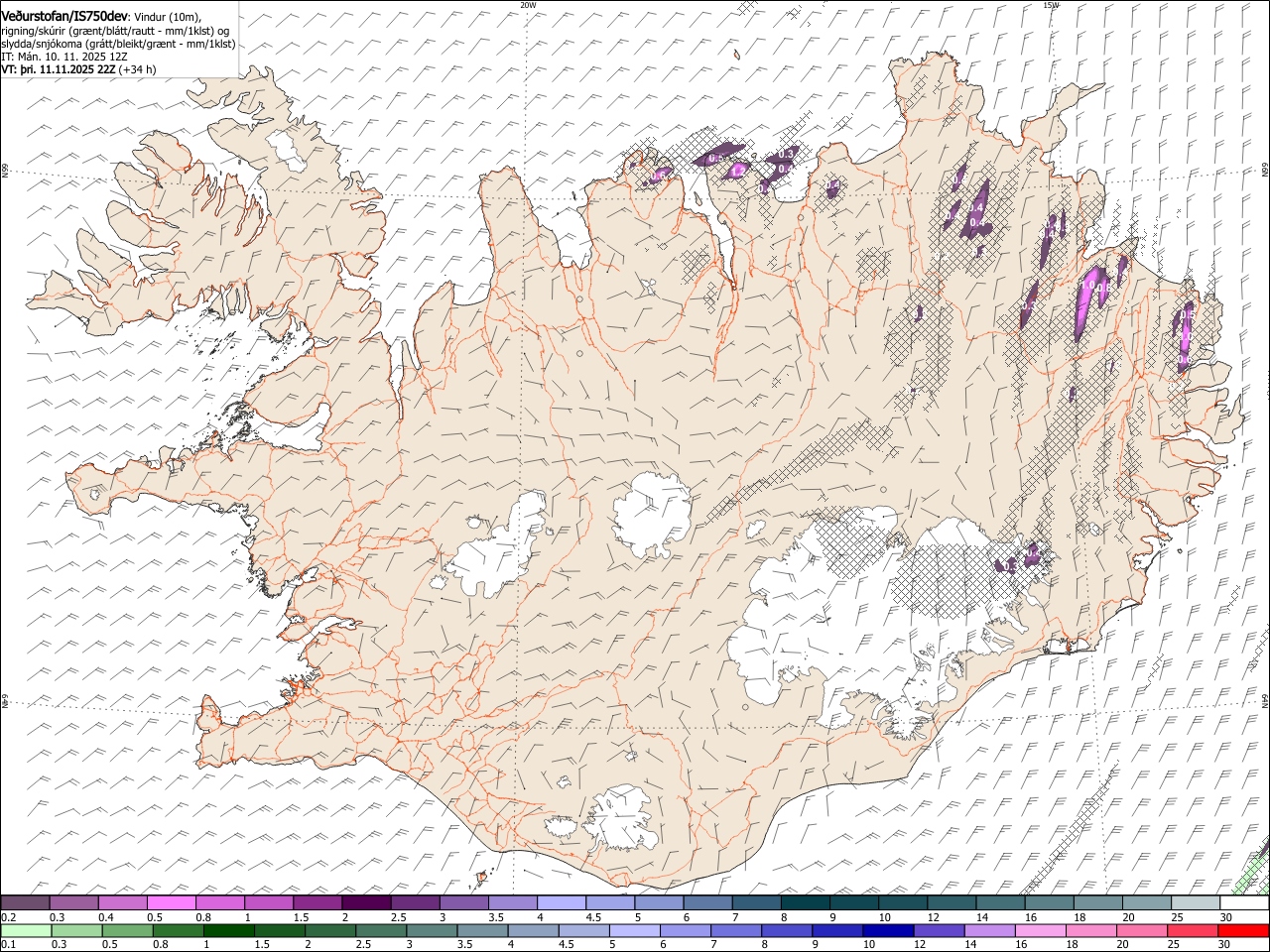Click the Veðurstofan/IS750dev title text

click(x=63, y=17)
